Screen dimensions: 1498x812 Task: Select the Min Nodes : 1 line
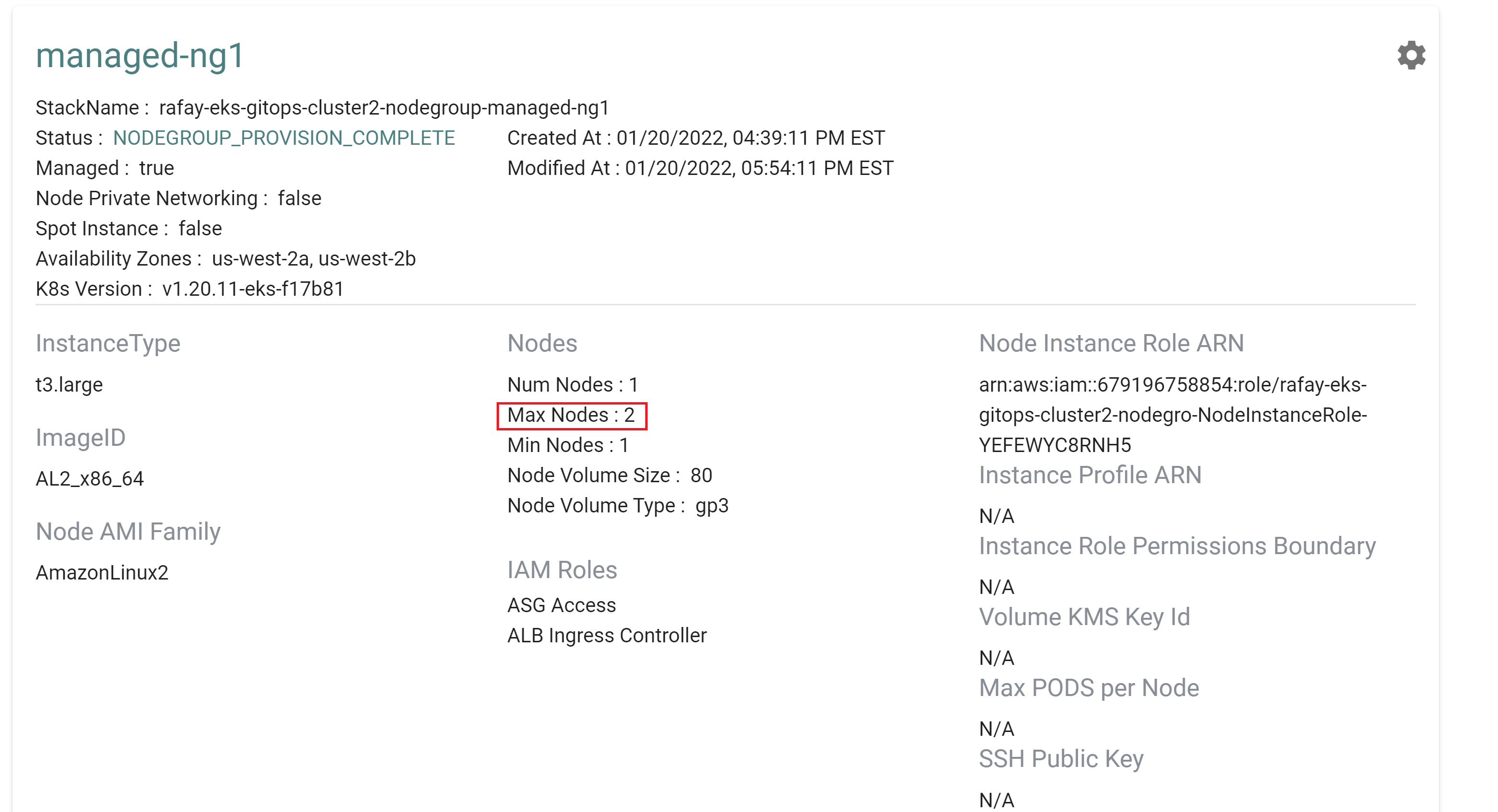click(568, 446)
